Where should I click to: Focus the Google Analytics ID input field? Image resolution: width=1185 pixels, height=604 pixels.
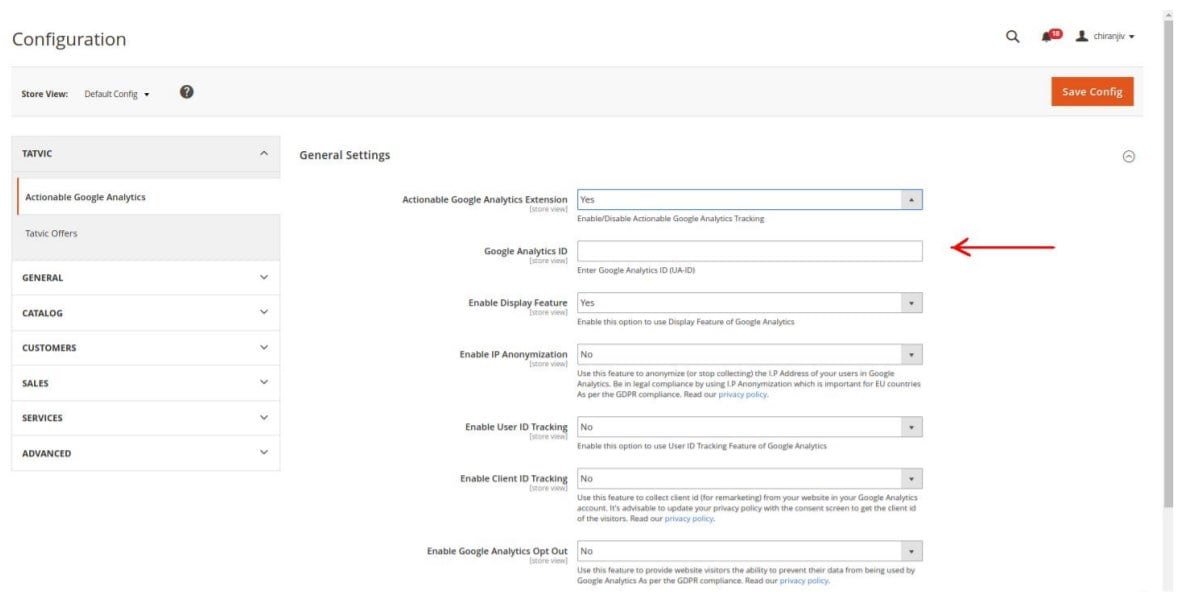click(x=750, y=251)
